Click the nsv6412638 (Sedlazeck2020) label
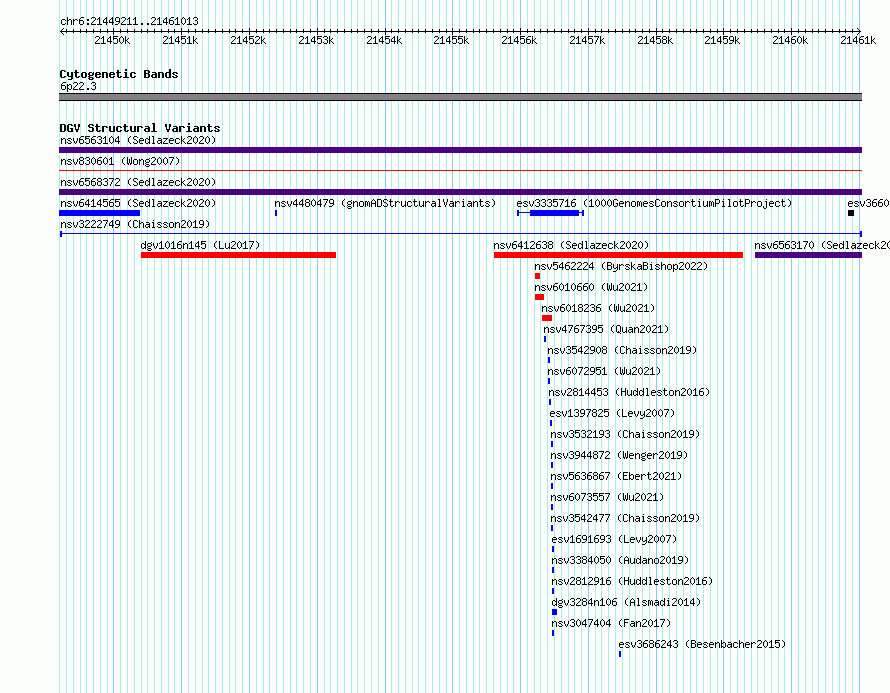890x693 pixels. pyautogui.click(x=571, y=245)
